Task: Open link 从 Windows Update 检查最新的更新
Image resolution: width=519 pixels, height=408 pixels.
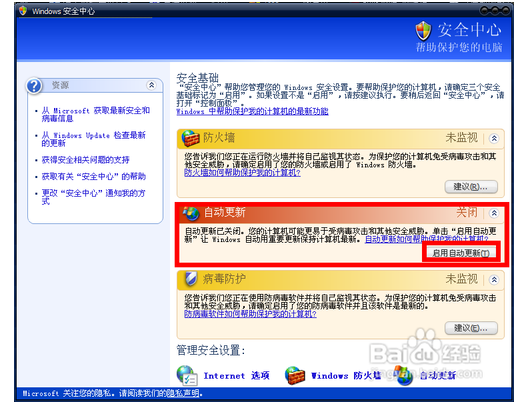Action: click(x=94, y=139)
